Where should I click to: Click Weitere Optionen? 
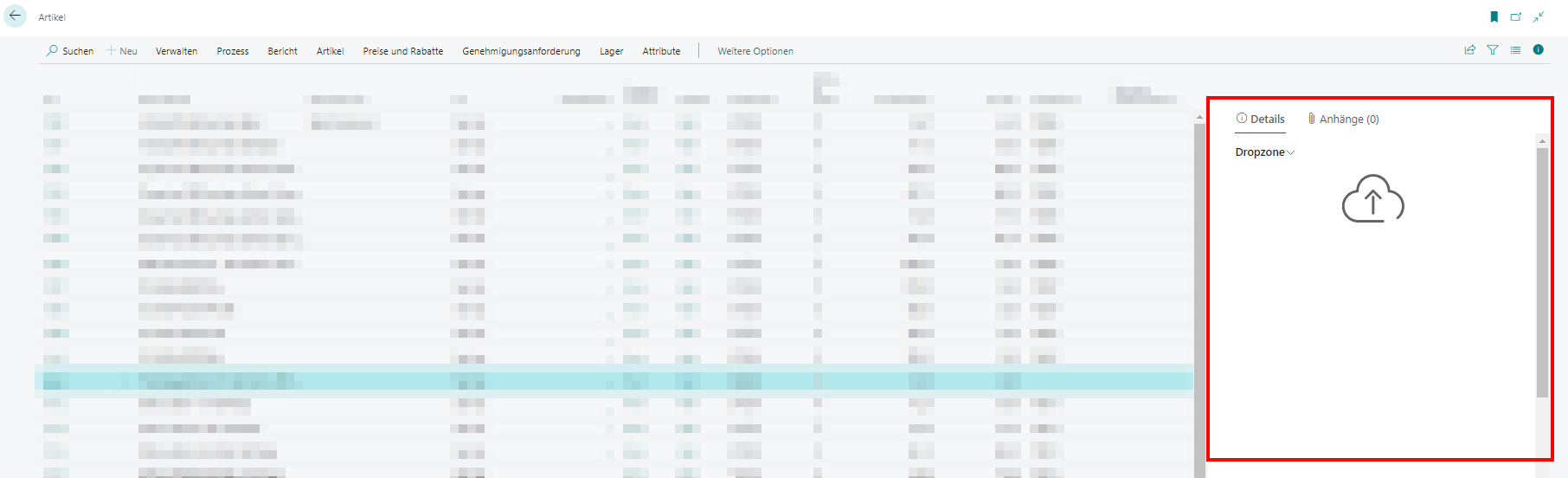click(755, 51)
